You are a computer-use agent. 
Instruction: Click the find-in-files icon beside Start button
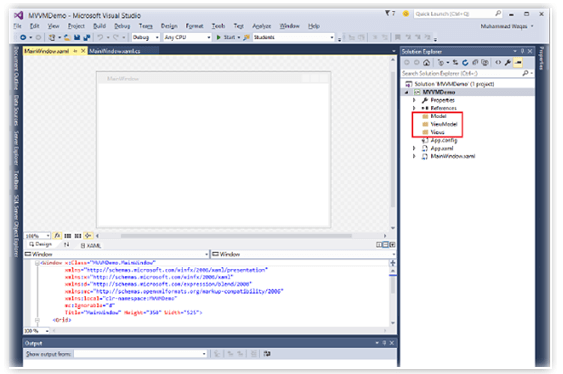(247, 37)
